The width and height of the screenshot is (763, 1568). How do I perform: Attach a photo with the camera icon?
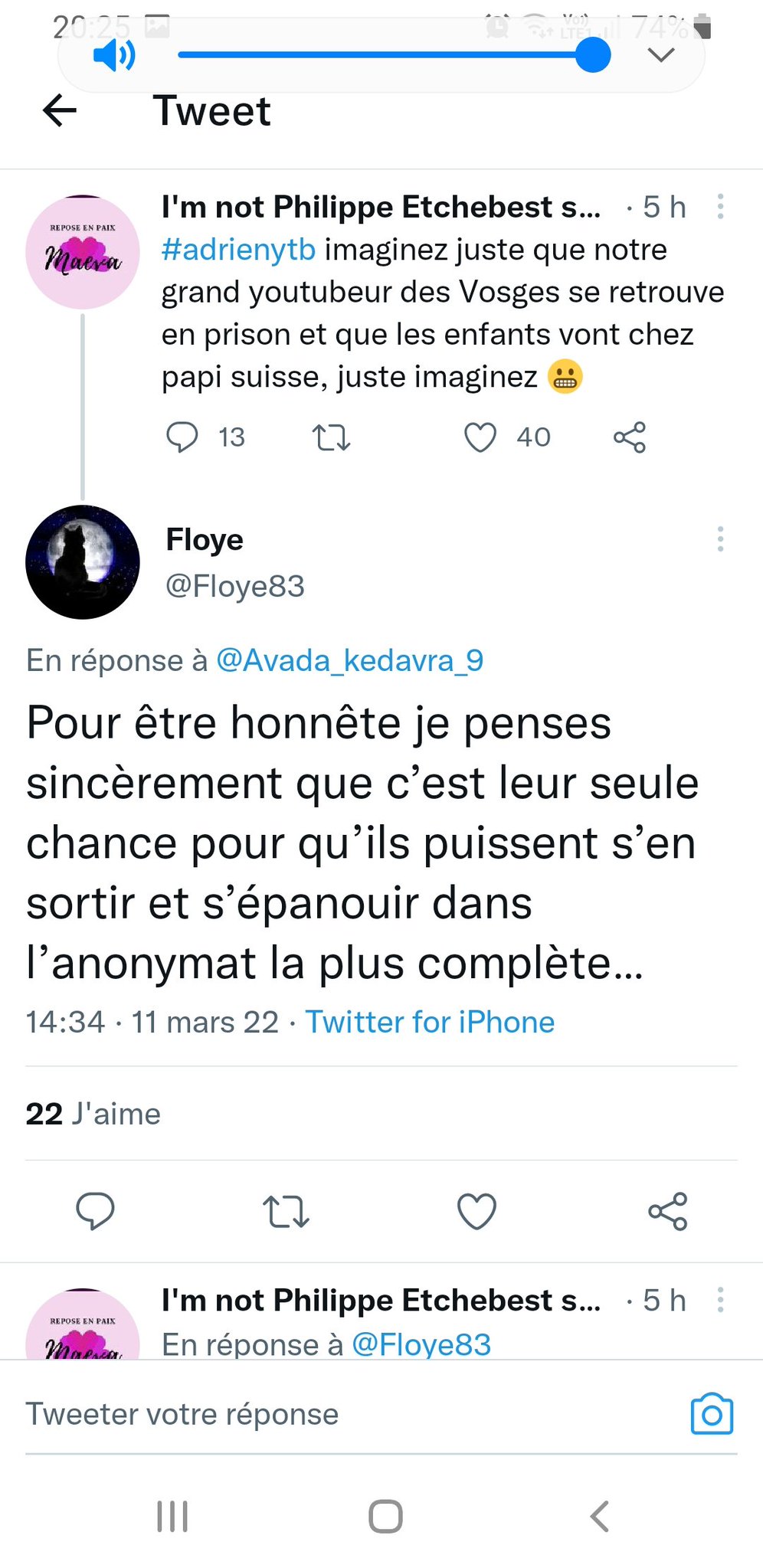[712, 1414]
